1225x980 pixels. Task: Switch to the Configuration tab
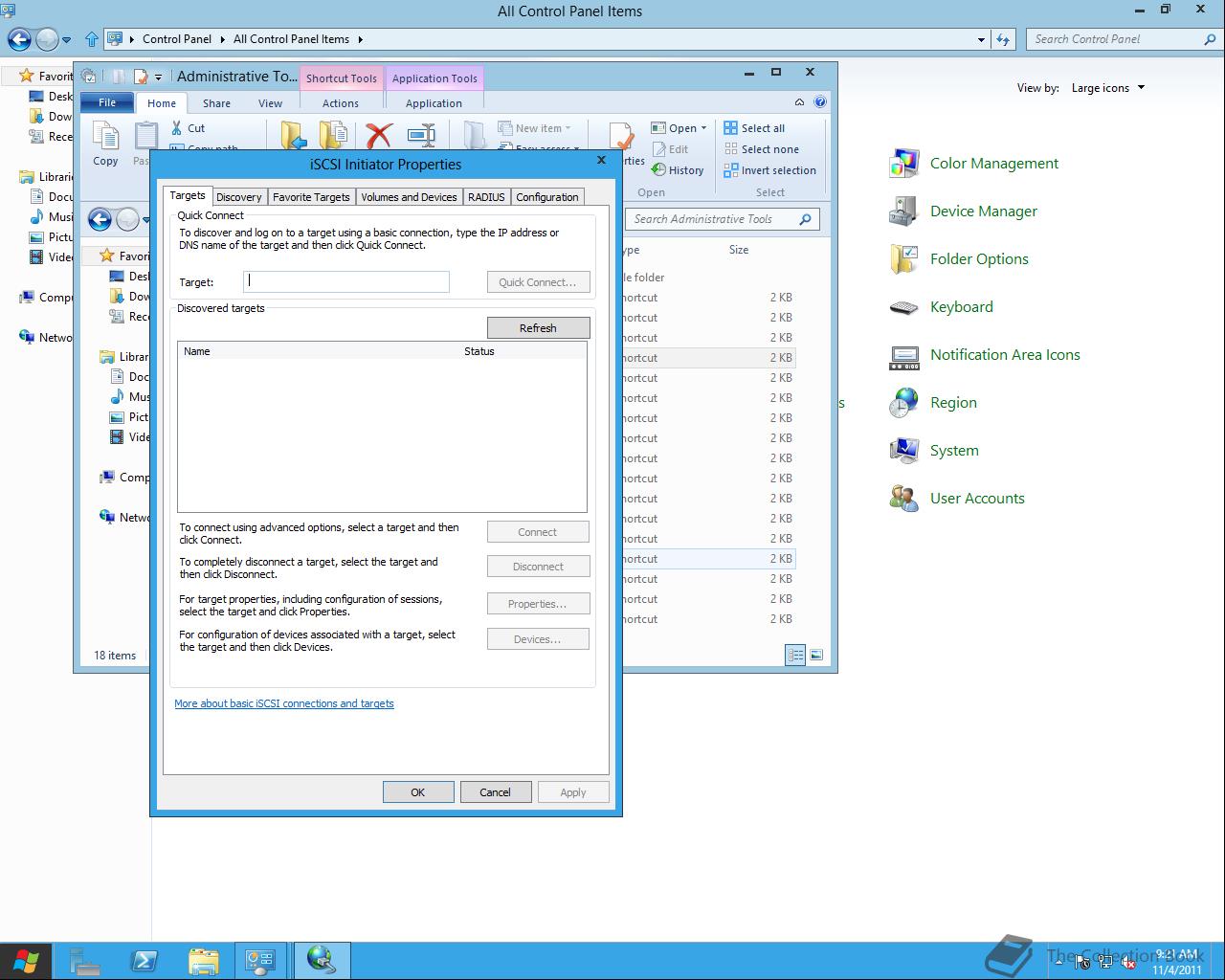coord(547,197)
